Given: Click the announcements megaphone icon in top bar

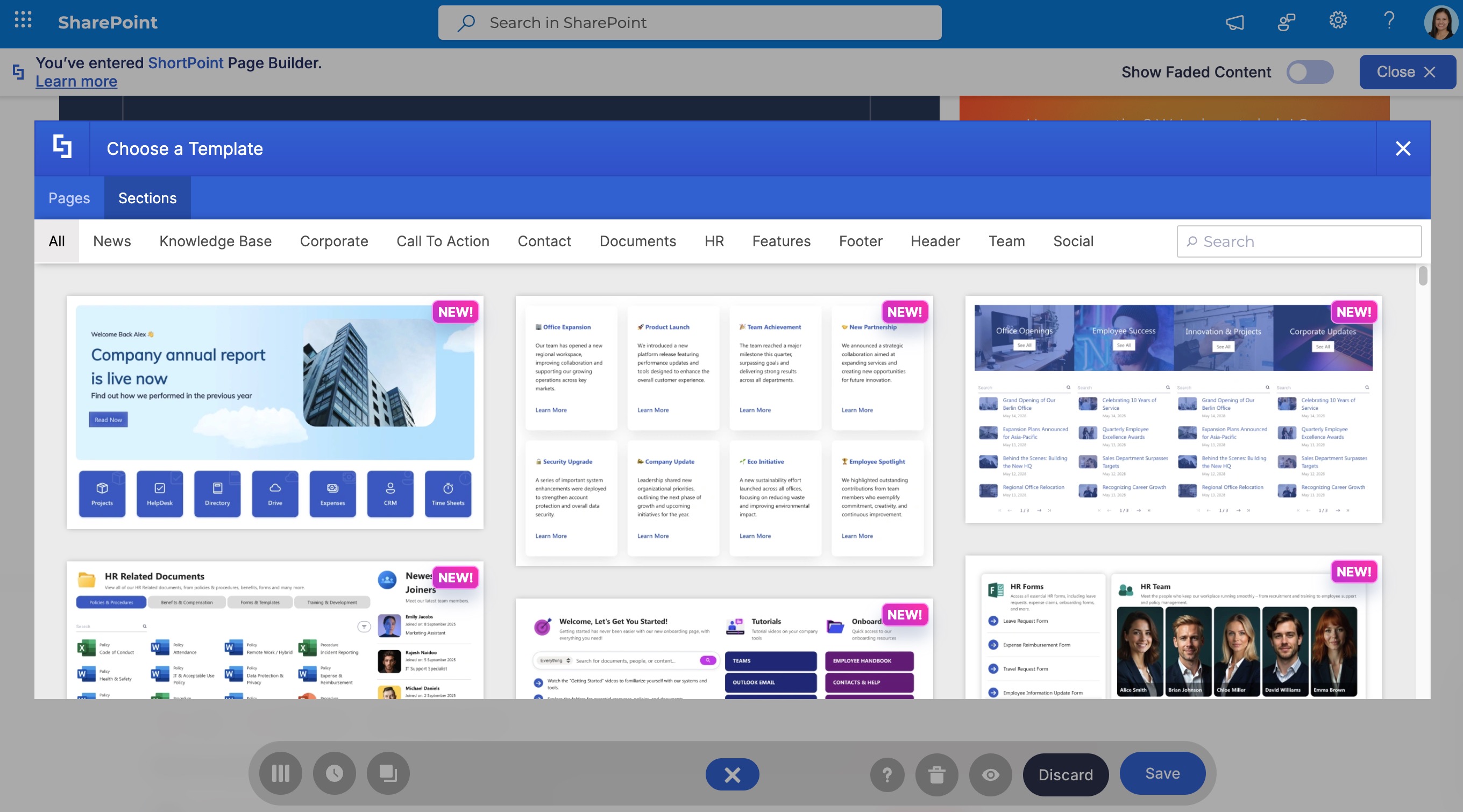Looking at the screenshot, I should tap(1236, 22).
